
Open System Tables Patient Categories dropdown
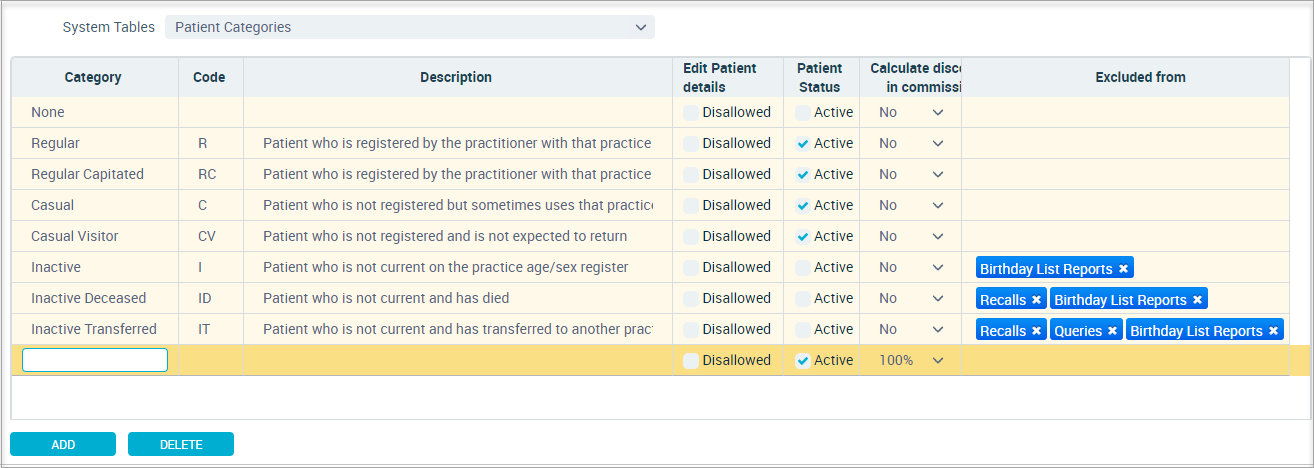410,27
